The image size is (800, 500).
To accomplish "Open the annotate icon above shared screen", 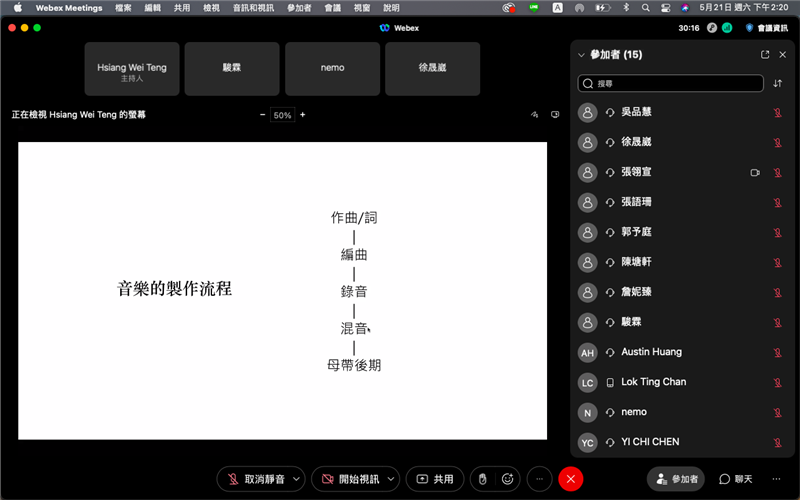I will [x=535, y=115].
